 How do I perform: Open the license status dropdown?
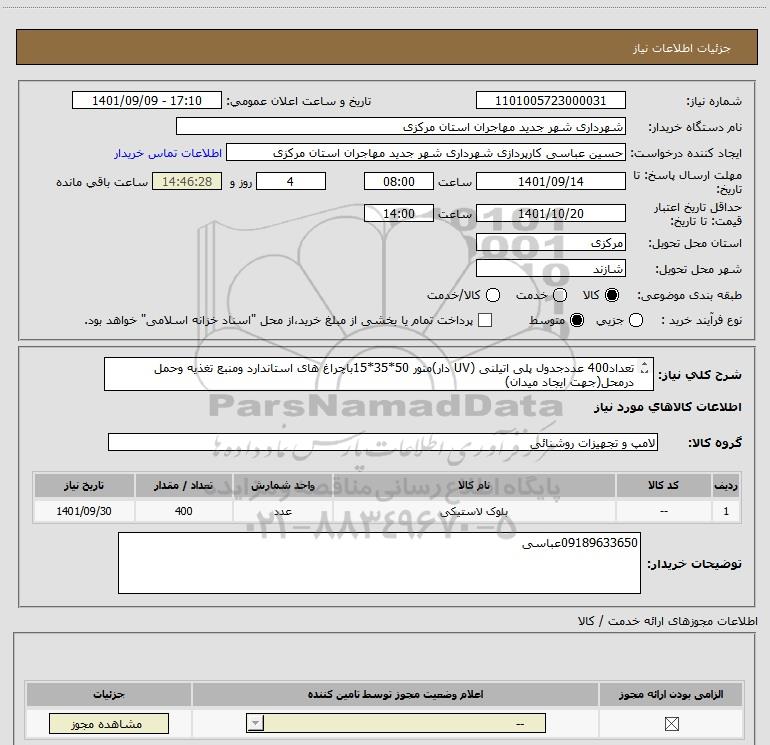(x=396, y=723)
